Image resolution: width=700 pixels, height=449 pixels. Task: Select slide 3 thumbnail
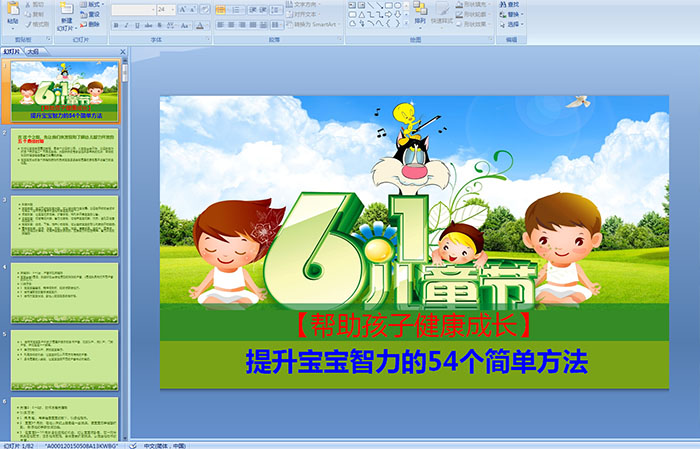(x=65, y=226)
